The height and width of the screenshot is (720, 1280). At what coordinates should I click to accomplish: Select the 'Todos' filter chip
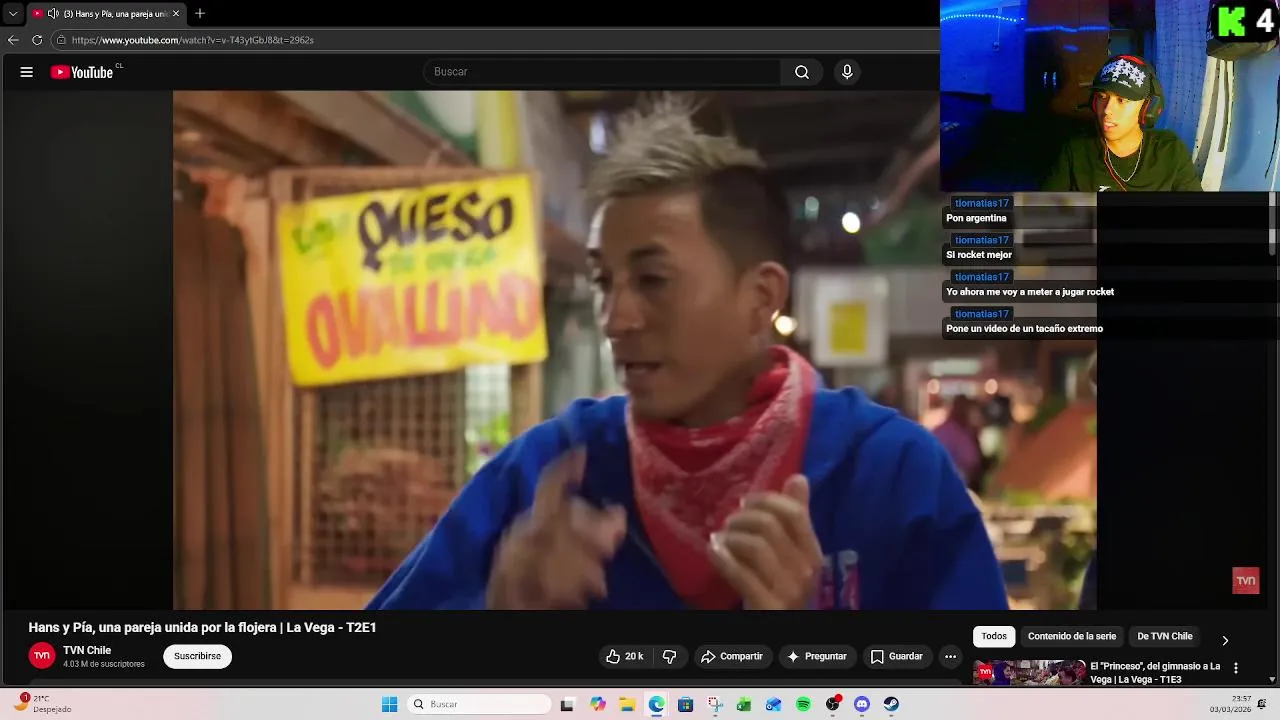[x=994, y=636]
